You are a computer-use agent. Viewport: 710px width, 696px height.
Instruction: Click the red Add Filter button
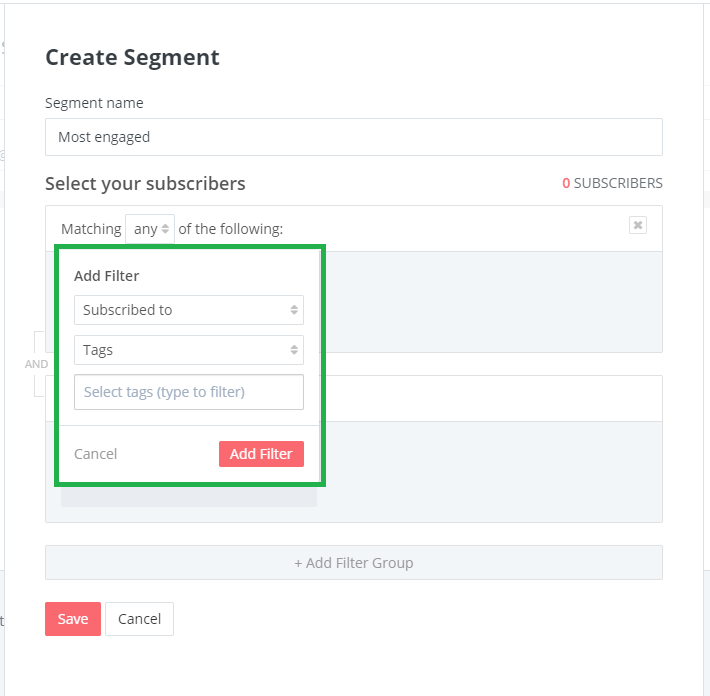[261, 454]
